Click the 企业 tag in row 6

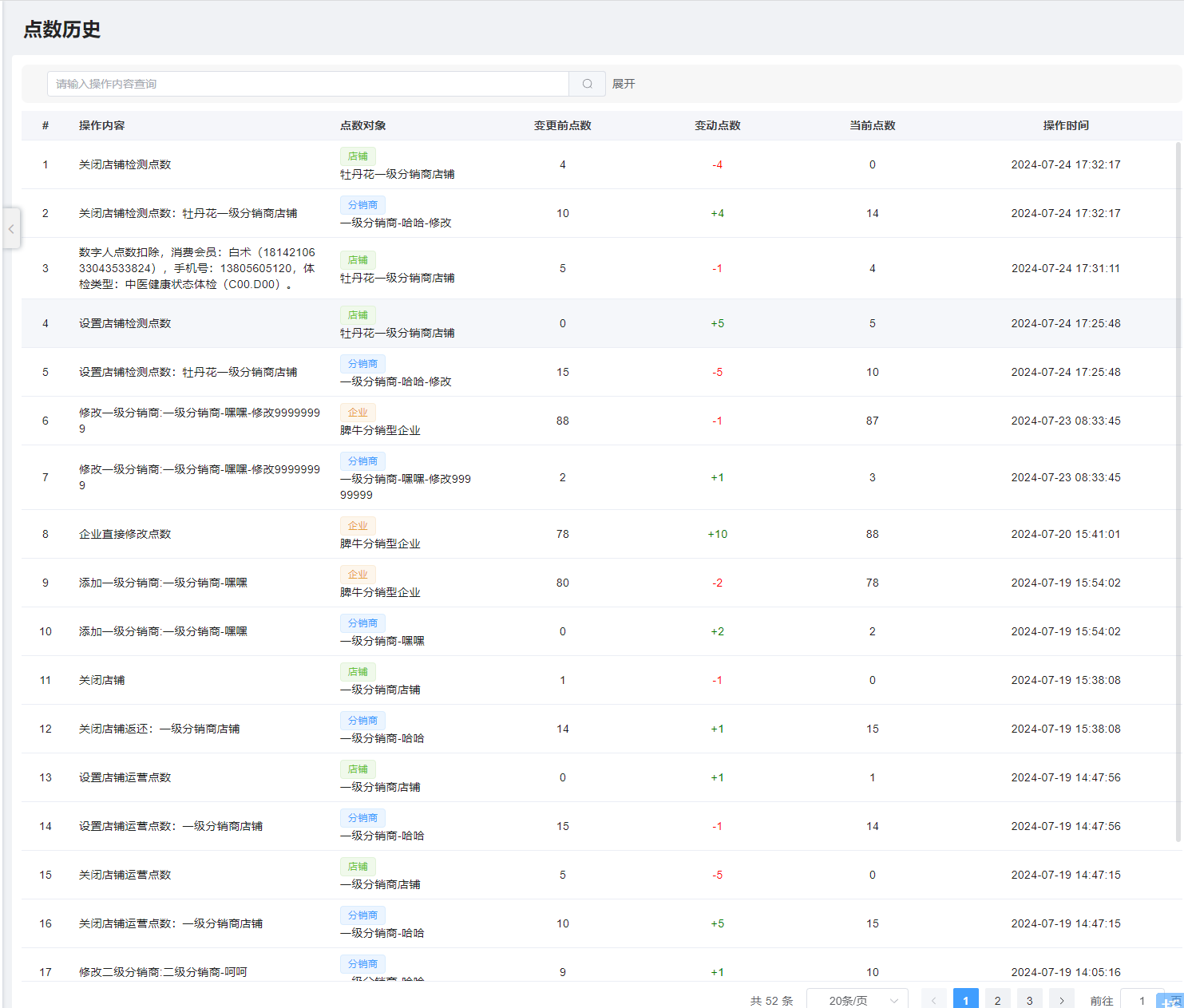[358, 413]
